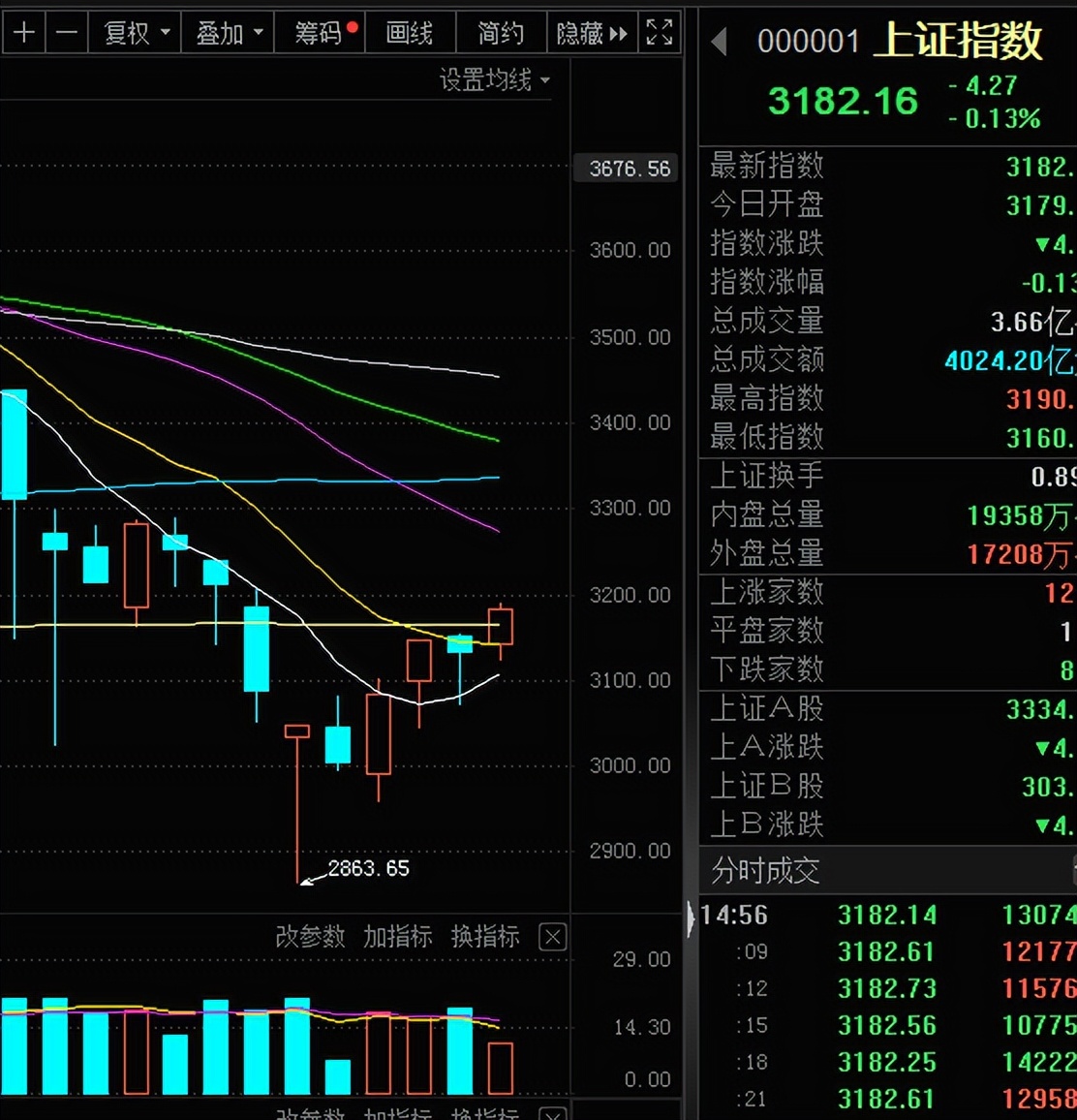
Task: Toggle 筹码 chip distribution view
Action: click(x=320, y=33)
